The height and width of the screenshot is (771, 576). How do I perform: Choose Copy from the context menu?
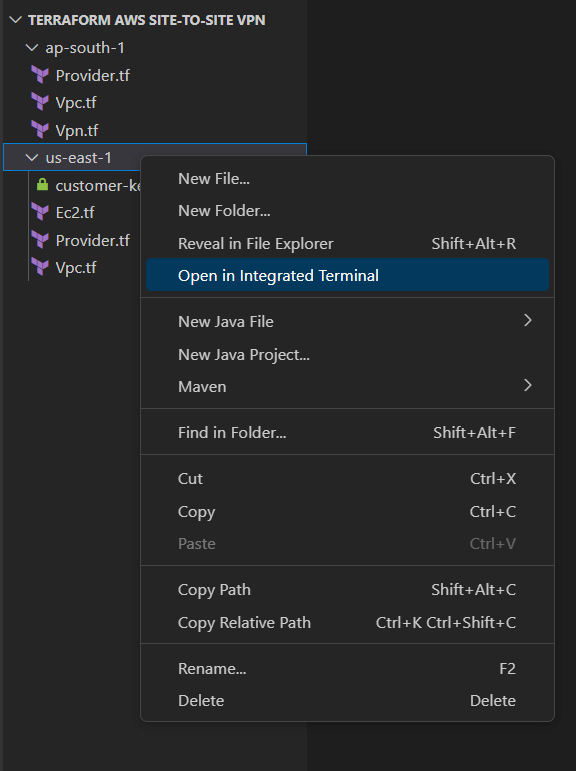pos(347,511)
